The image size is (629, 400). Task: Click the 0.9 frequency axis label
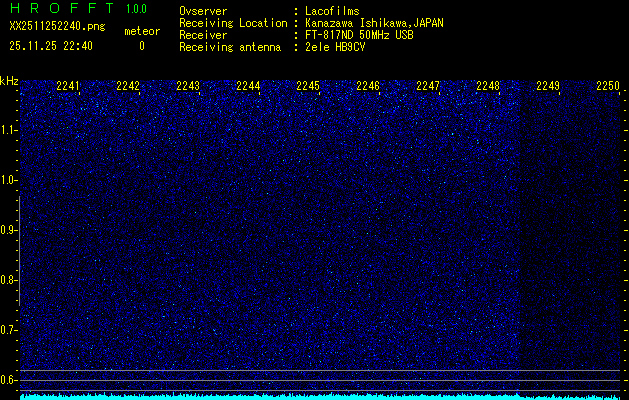point(9,230)
